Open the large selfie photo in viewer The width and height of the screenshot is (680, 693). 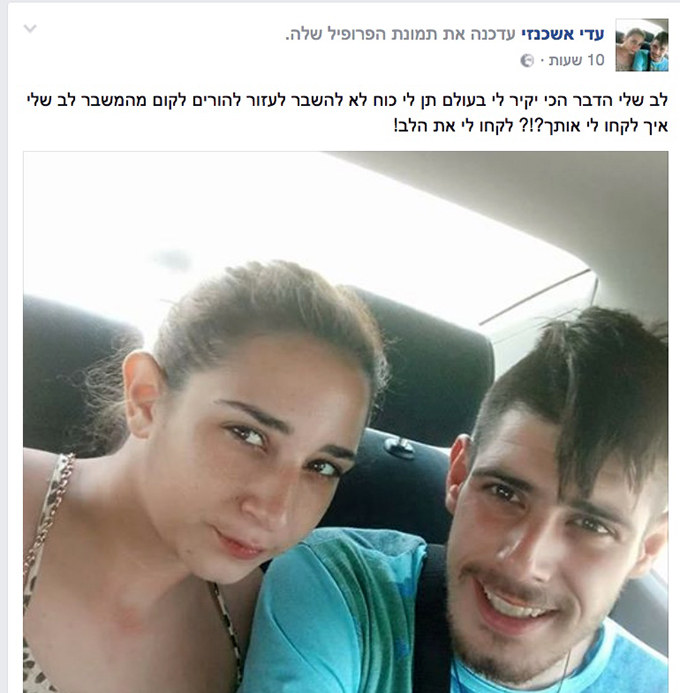coord(346,422)
